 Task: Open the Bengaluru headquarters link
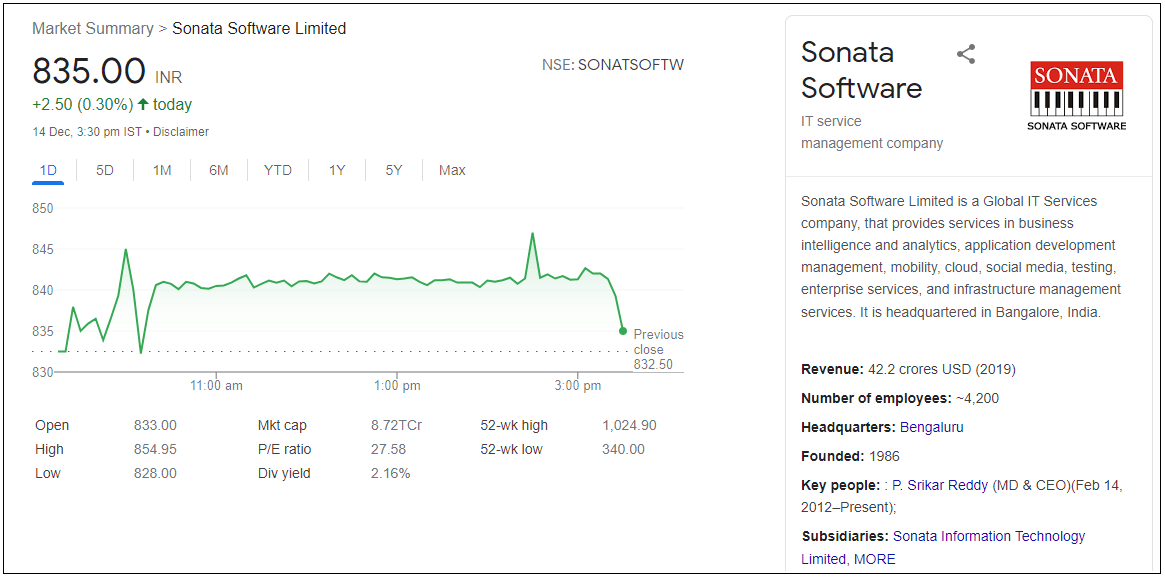click(932, 427)
